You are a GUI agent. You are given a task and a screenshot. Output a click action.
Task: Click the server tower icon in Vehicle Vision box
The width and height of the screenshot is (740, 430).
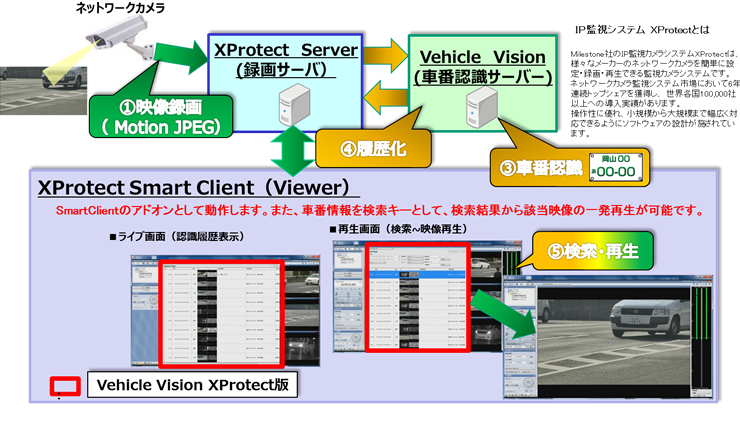482,109
